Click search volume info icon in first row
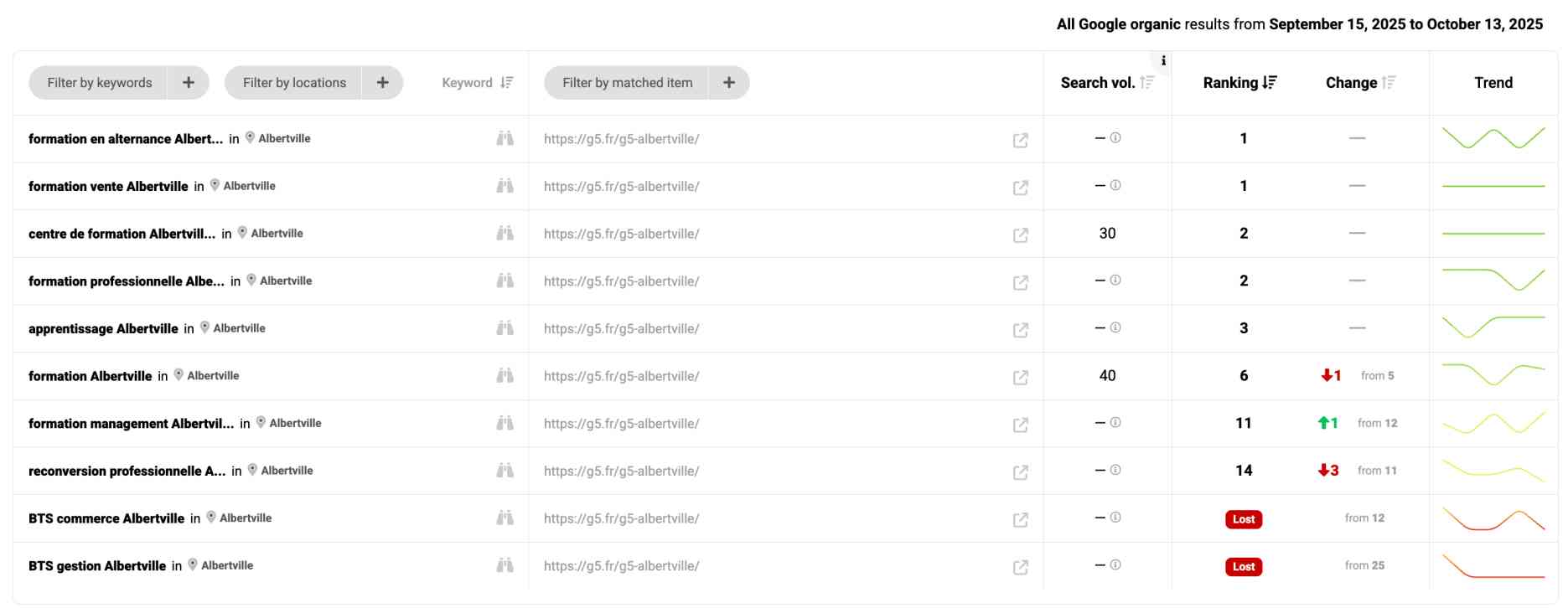The width and height of the screenshot is (1568, 608). pos(1115,138)
